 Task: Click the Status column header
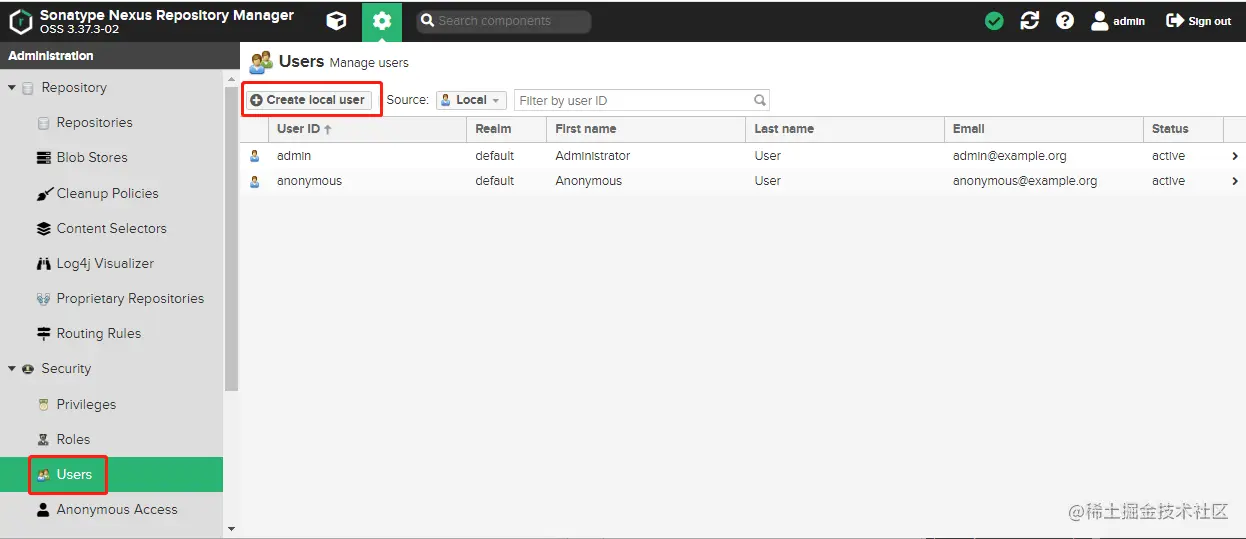1183,129
